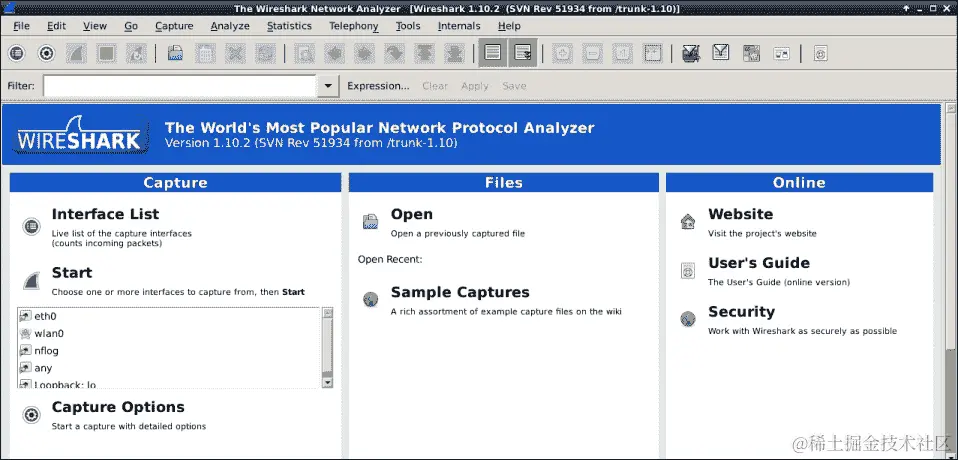The image size is (958, 460).
Task: Click Open in the Files panel
Action: click(x=411, y=214)
